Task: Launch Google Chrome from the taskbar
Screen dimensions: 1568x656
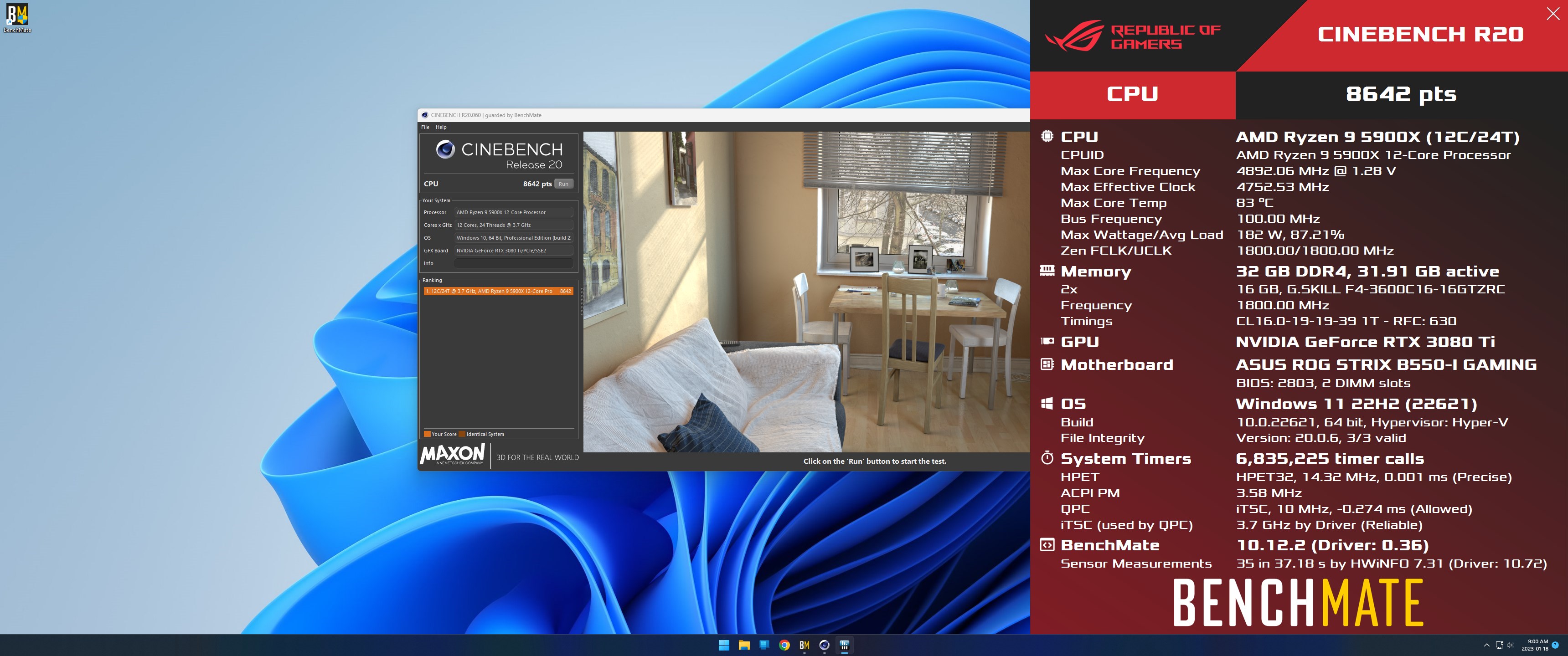Action: click(784, 645)
